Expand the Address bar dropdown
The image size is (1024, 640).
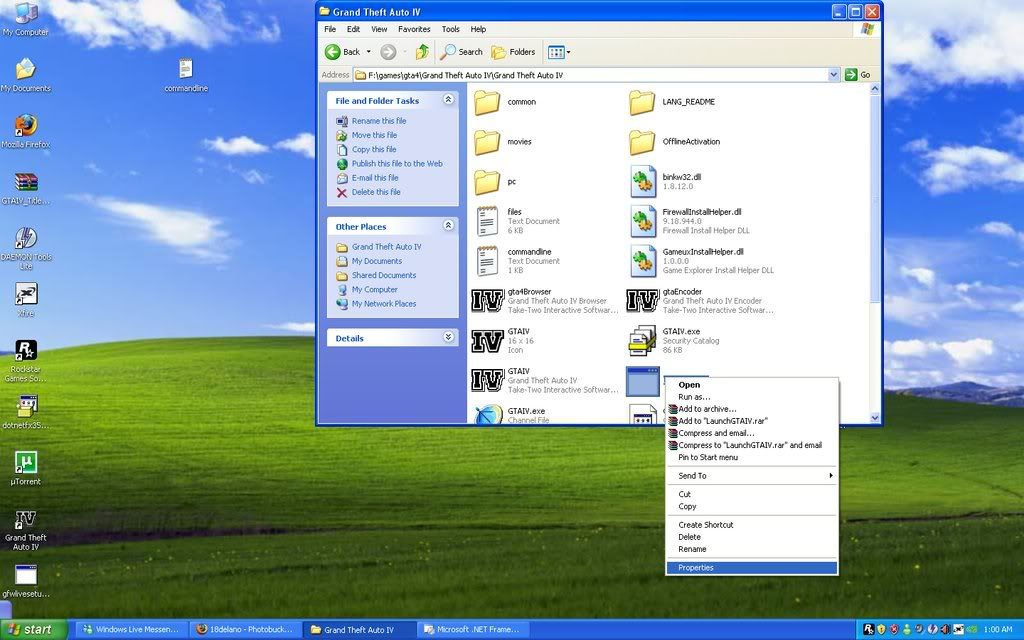pos(833,75)
